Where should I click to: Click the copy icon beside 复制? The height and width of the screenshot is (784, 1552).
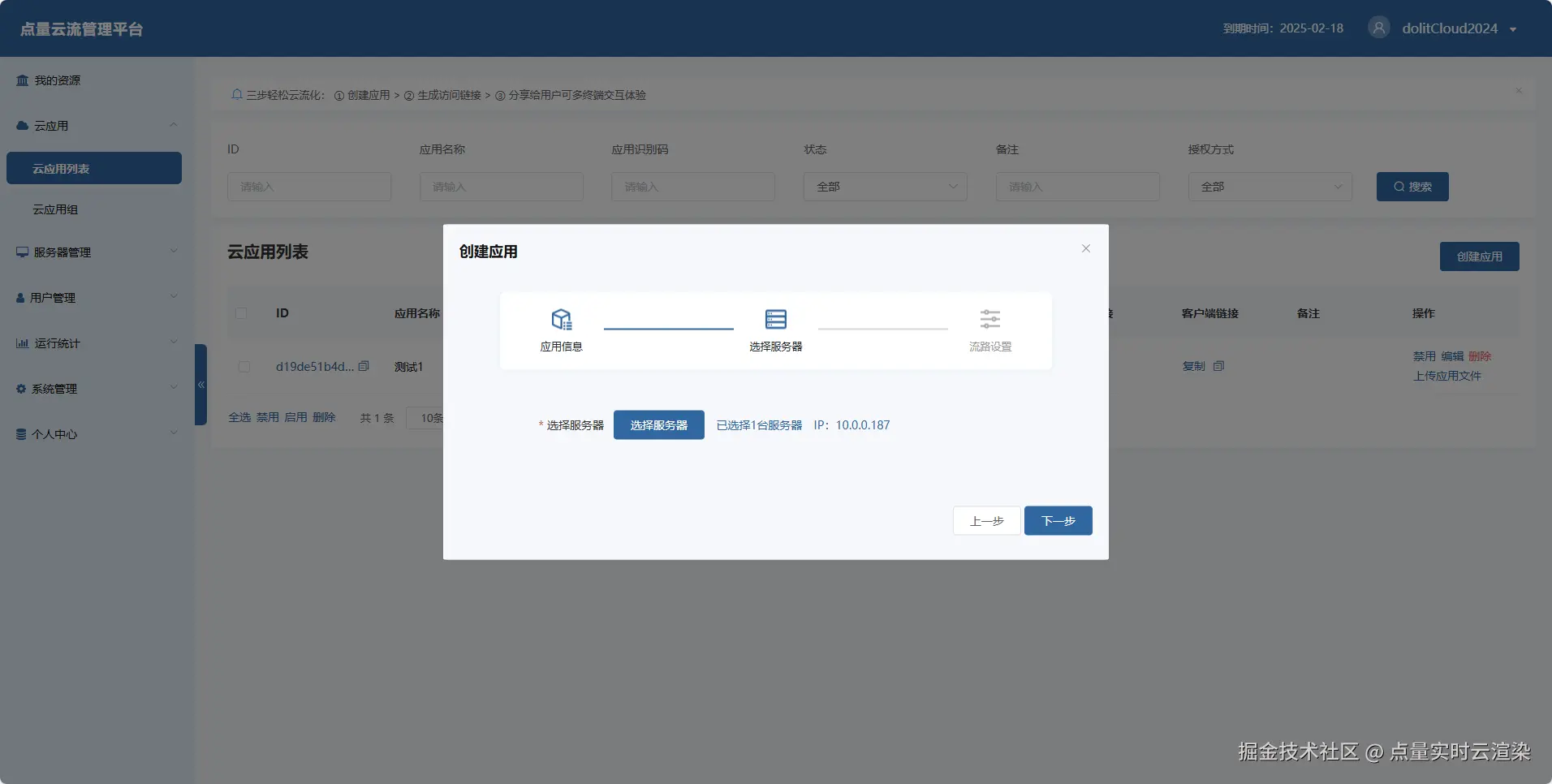click(1218, 366)
